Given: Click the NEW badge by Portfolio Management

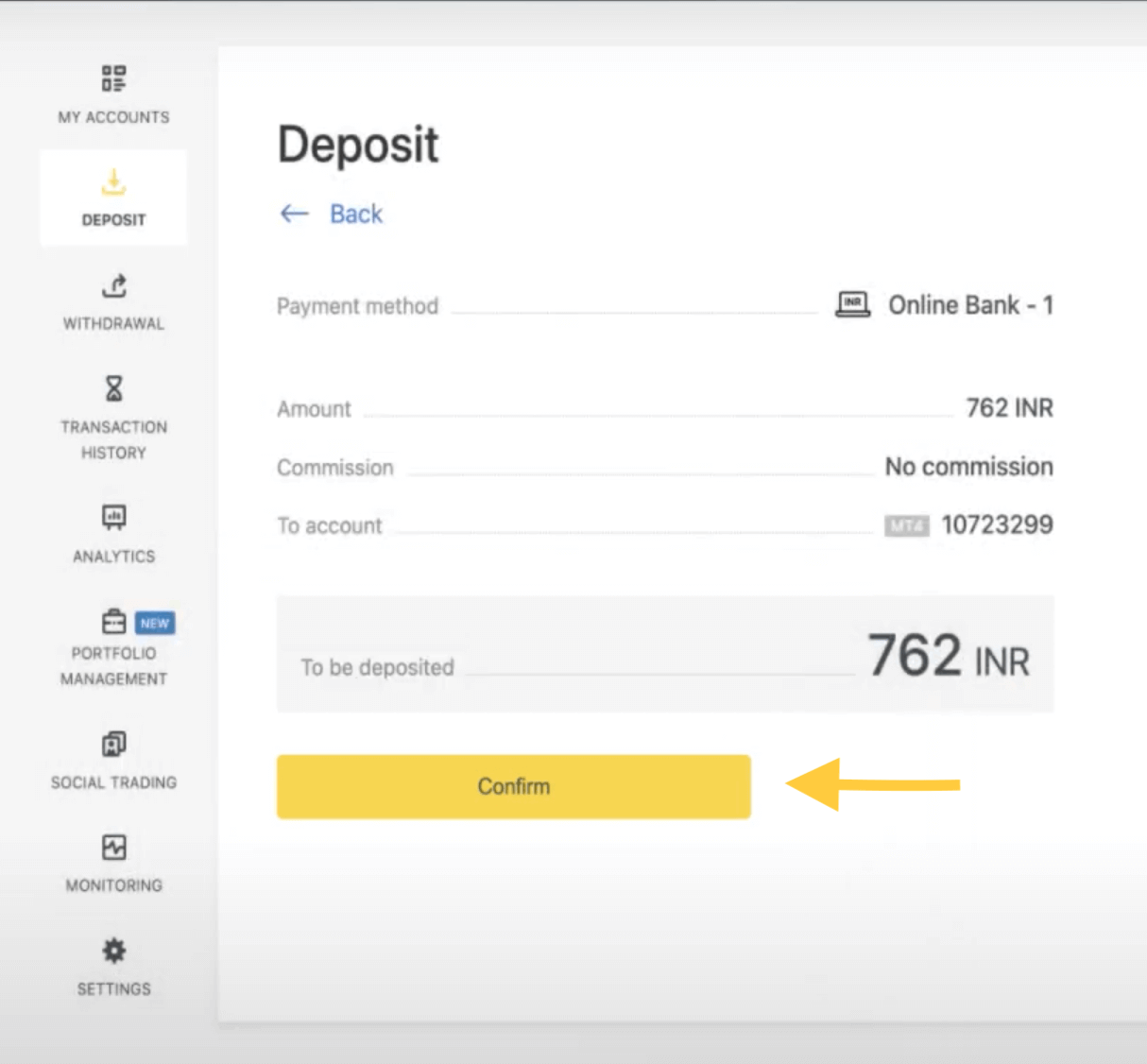Looking at the screenshot, I should 155,623.
